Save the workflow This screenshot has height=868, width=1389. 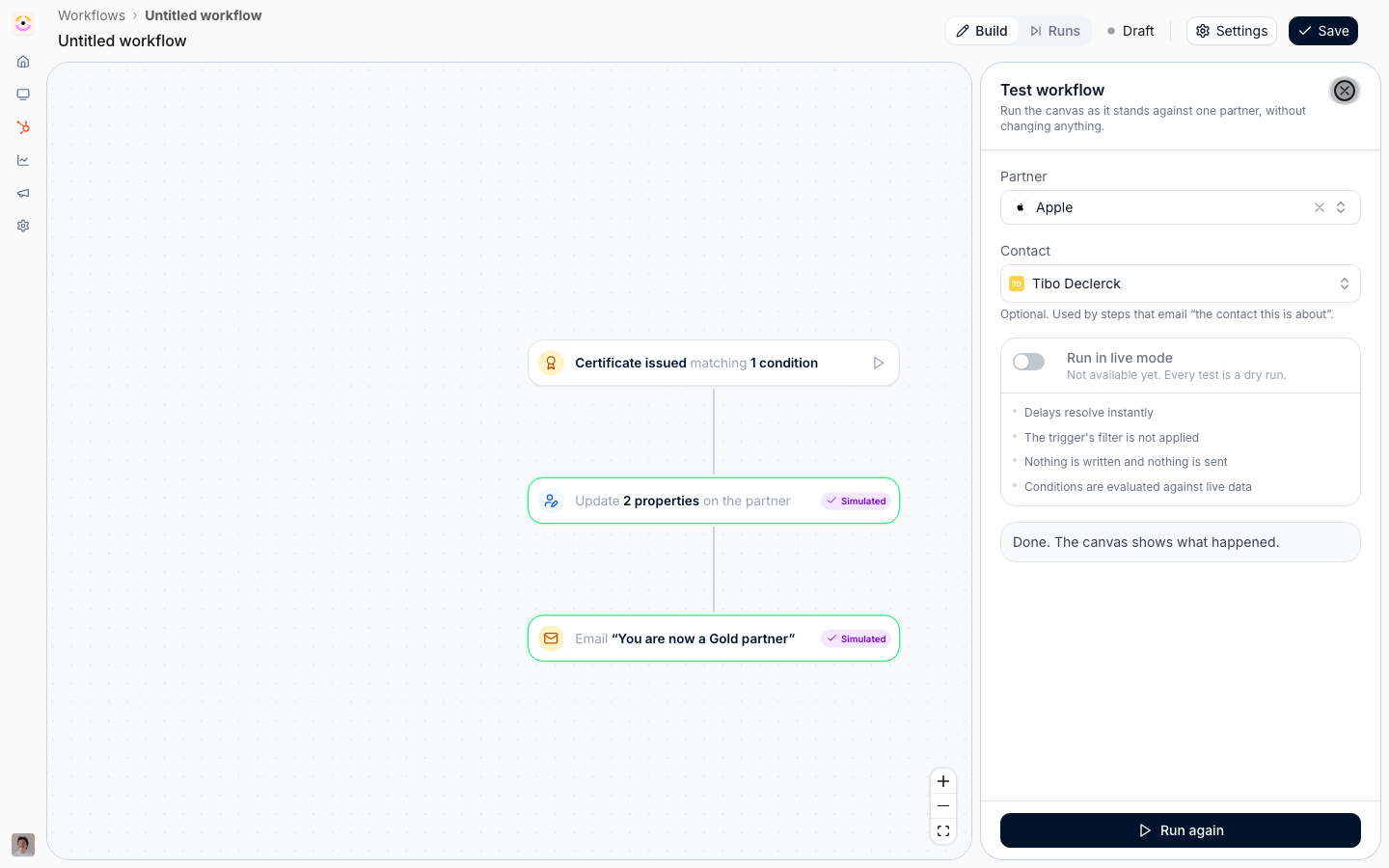point(1323,31)
